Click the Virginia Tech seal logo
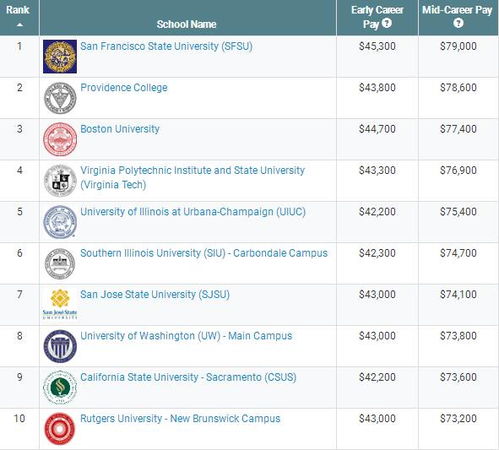The width and height of the screenshot is (499, 450). click(x=60, y=181)
